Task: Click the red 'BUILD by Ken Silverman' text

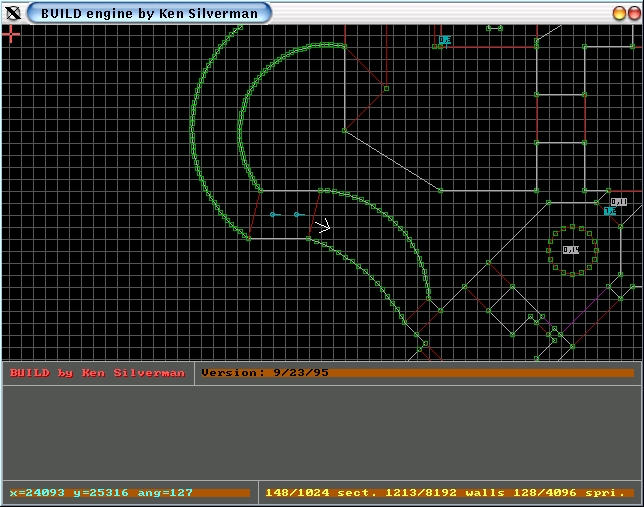Action: [x=97, y=373]
